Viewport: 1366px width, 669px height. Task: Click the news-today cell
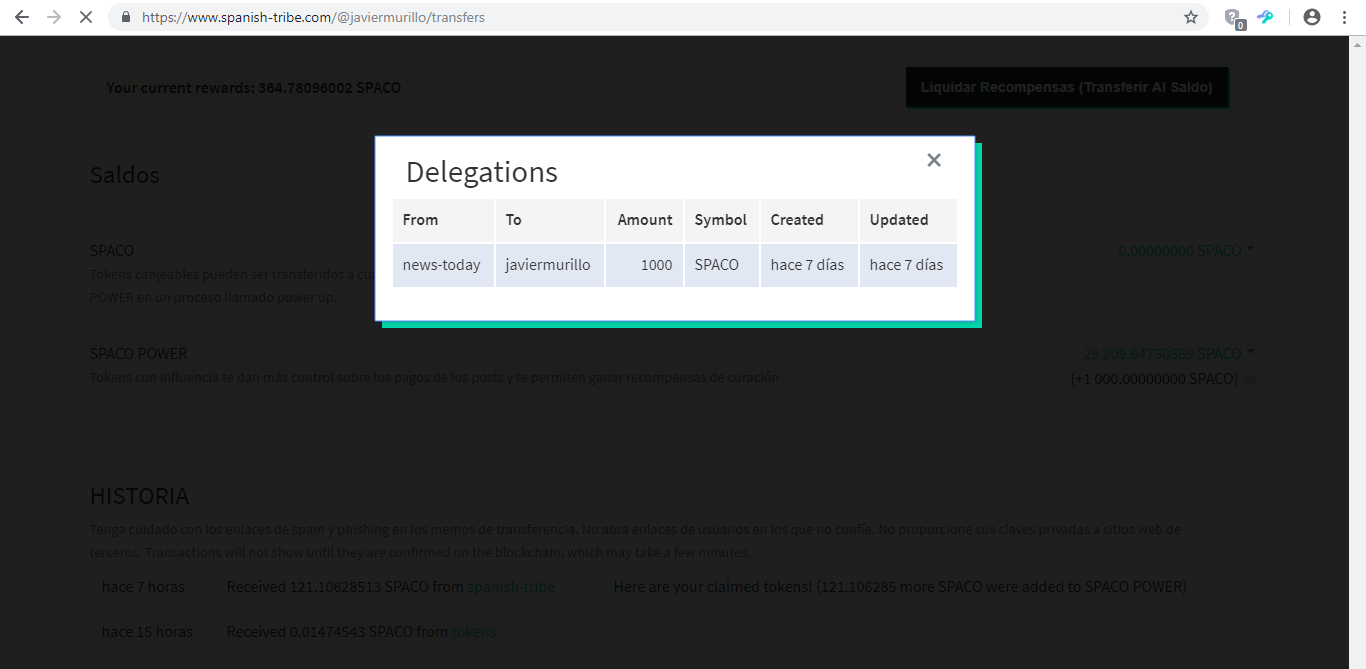coord(443,265)
